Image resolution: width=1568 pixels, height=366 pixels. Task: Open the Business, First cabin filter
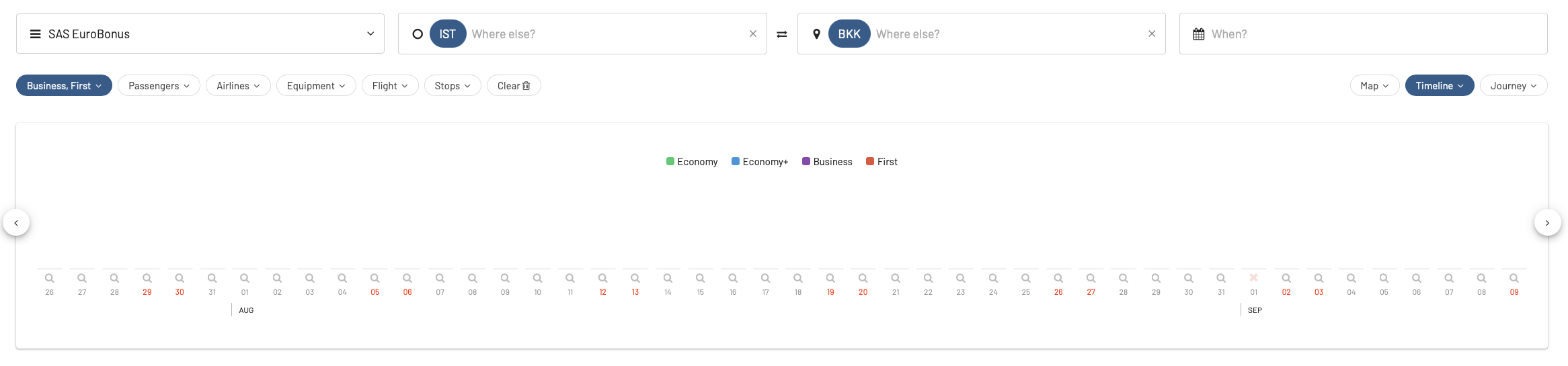[x=64, y=86]
